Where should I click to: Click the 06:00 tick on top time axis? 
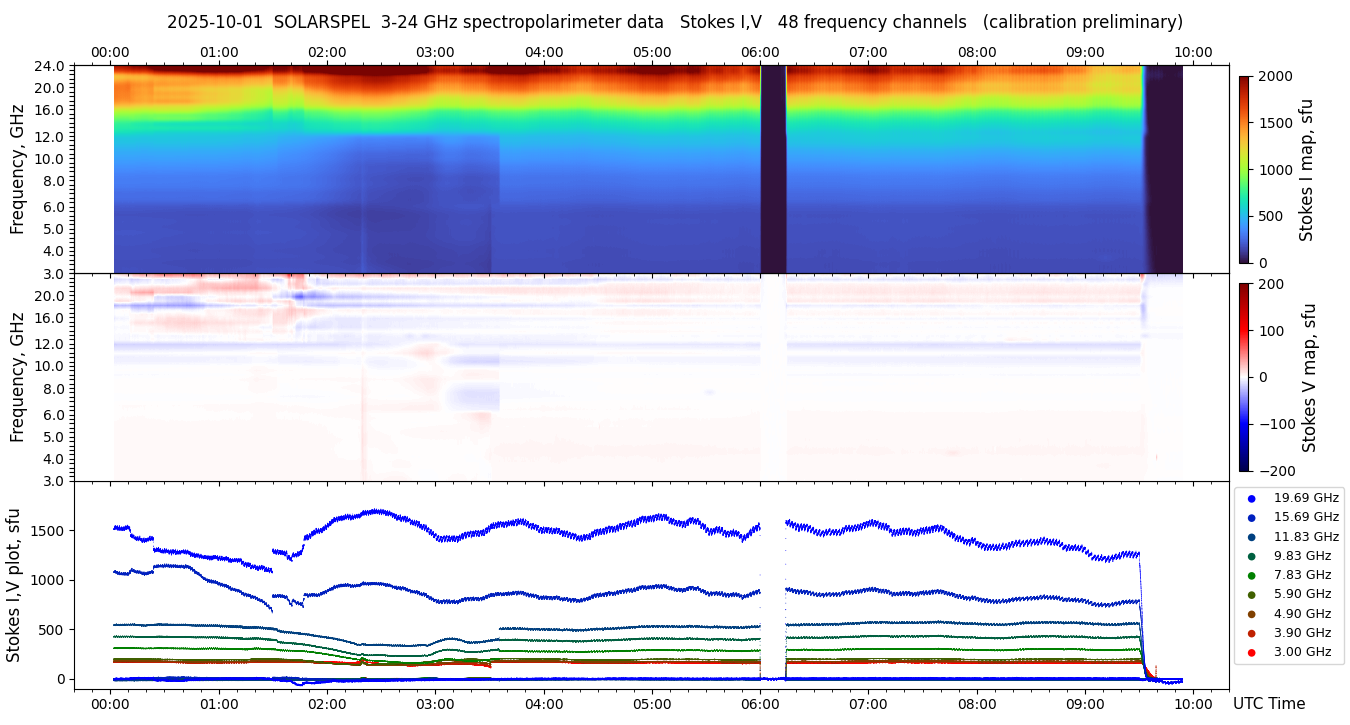coord(760,52)
